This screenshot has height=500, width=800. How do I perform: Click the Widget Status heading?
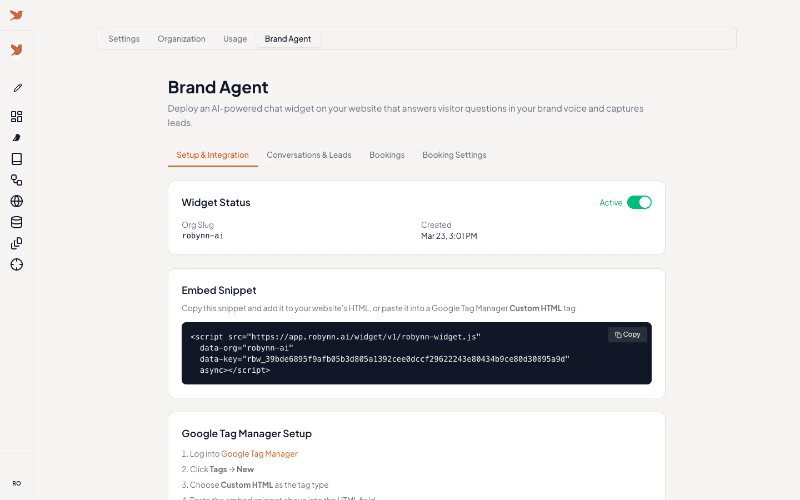[x=216, y=203]
